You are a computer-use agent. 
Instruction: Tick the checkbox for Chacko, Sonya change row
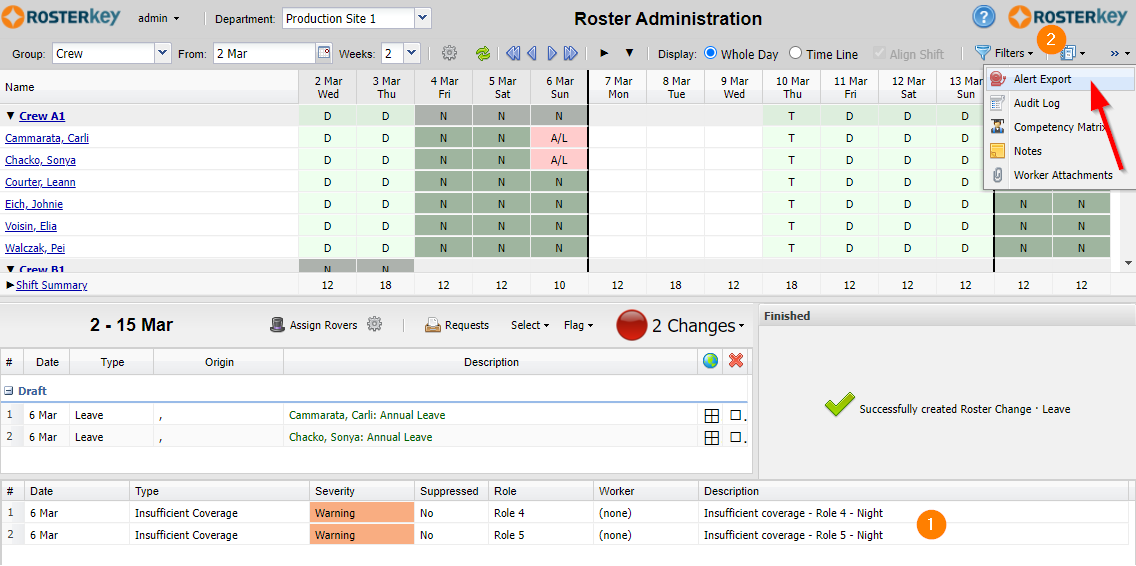tap(736, 438)
